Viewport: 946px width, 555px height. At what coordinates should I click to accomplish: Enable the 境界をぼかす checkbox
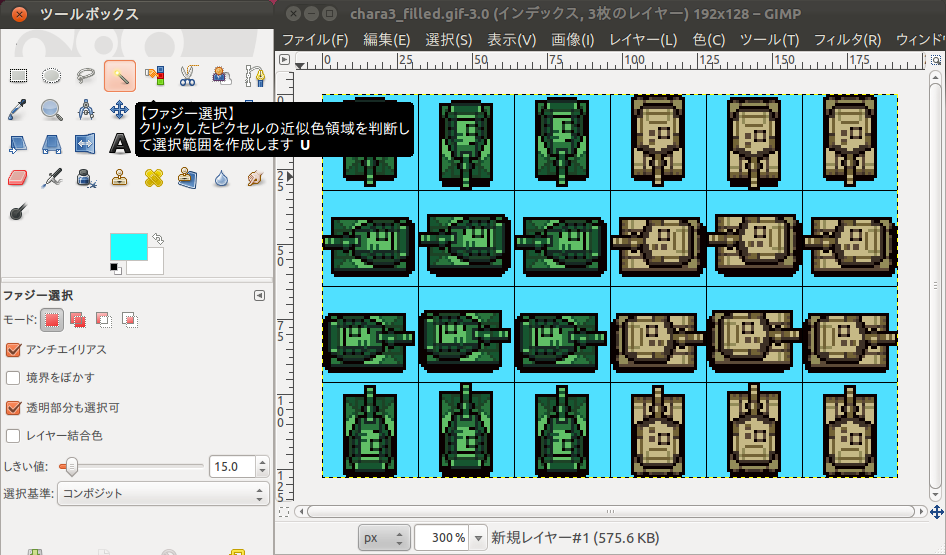[14, 378]
